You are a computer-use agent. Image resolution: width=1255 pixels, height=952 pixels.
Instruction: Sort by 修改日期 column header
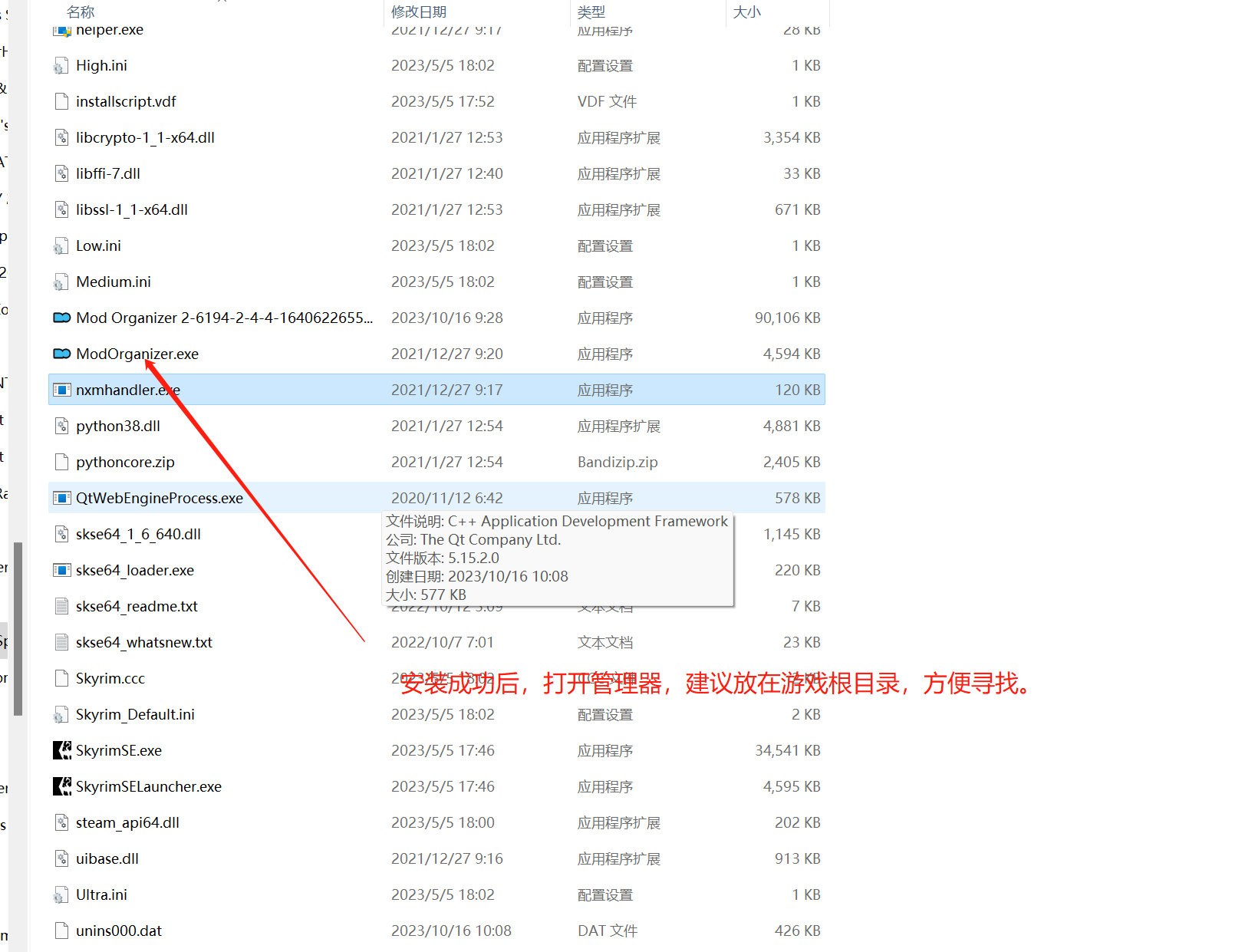click(418, 12)
